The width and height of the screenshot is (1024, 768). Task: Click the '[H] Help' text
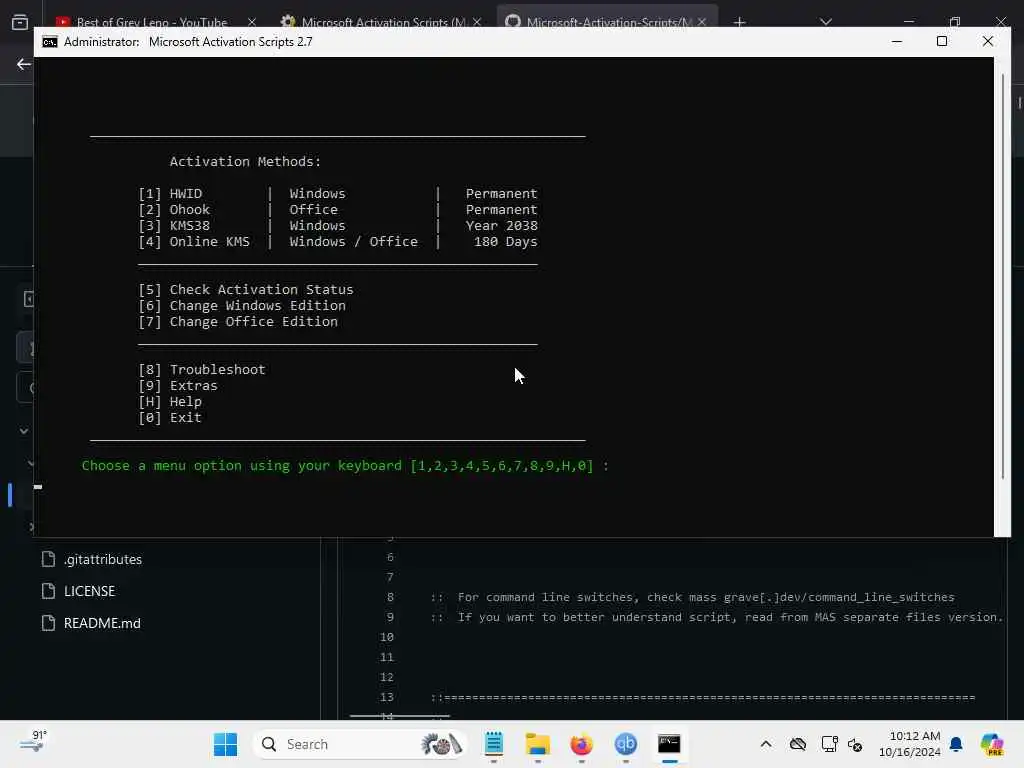tap(170, 402)
